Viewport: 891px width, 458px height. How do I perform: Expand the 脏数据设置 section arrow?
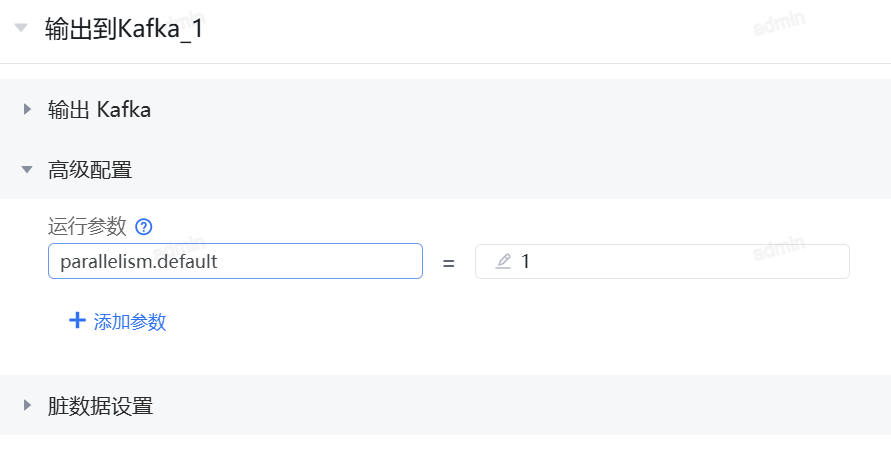tap(27, 406)
